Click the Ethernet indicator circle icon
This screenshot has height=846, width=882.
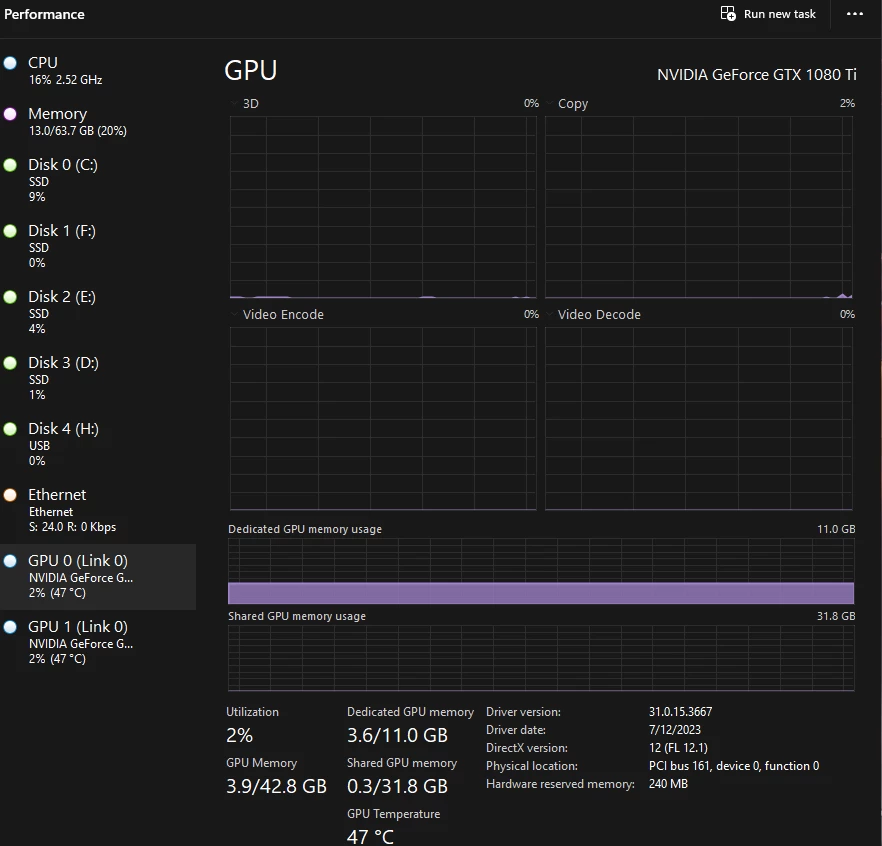(10, 495)
